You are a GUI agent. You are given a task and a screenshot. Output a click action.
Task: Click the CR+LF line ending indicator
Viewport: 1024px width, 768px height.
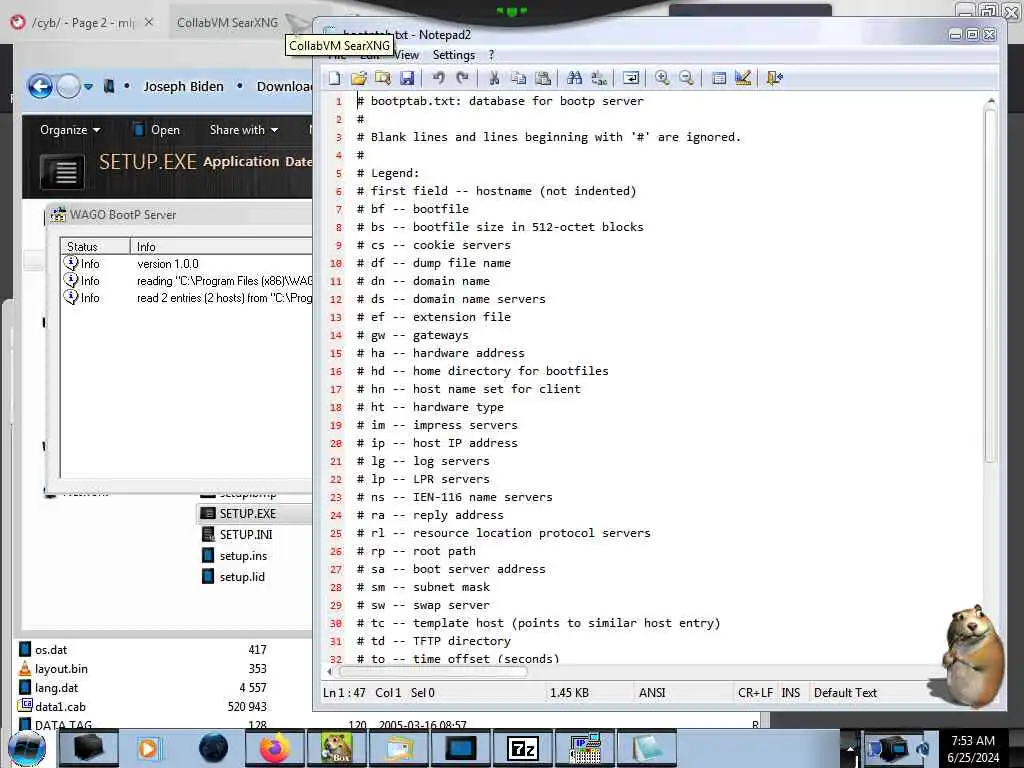[755, 693]
